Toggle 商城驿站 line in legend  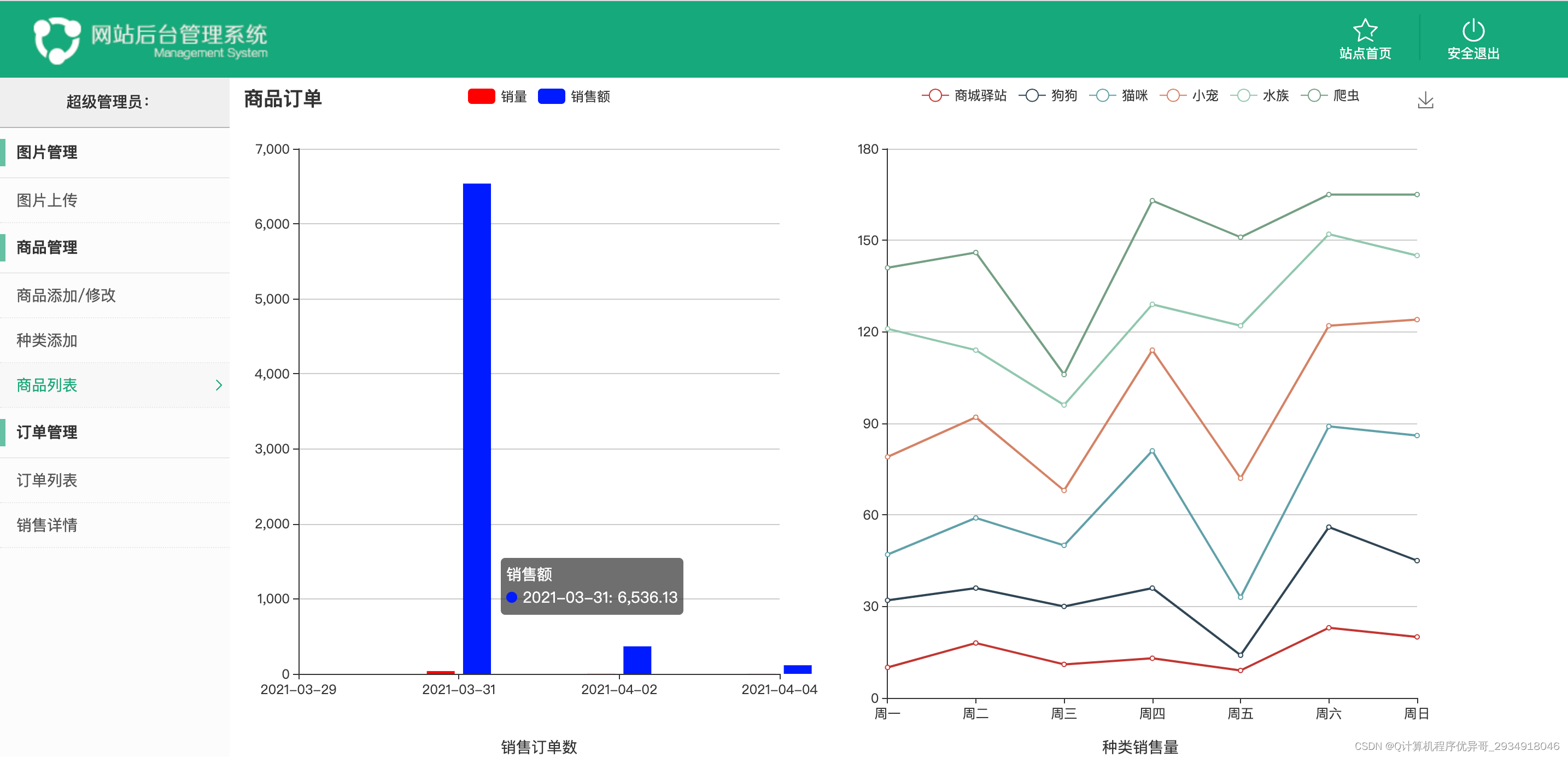pyautogui.click(x=963, y=96)
